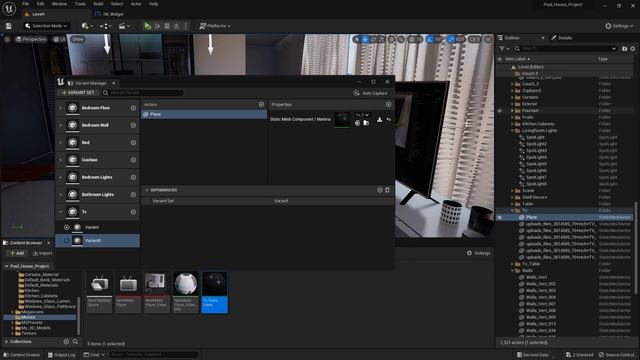Viewport: 640px width, 360px height.
Task: Open material value dropdown in Properties panel
Action: point(362,115)
